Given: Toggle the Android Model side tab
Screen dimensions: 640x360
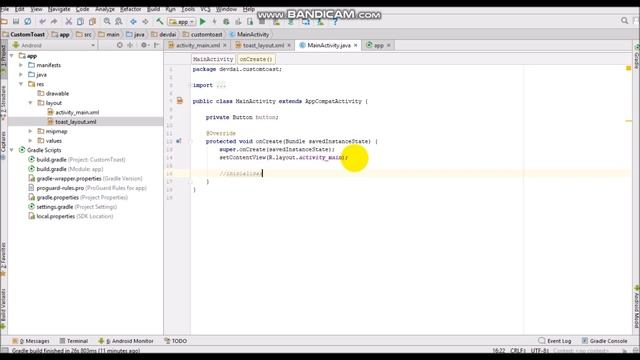Looking at the screenshot, I should [636, 307].
